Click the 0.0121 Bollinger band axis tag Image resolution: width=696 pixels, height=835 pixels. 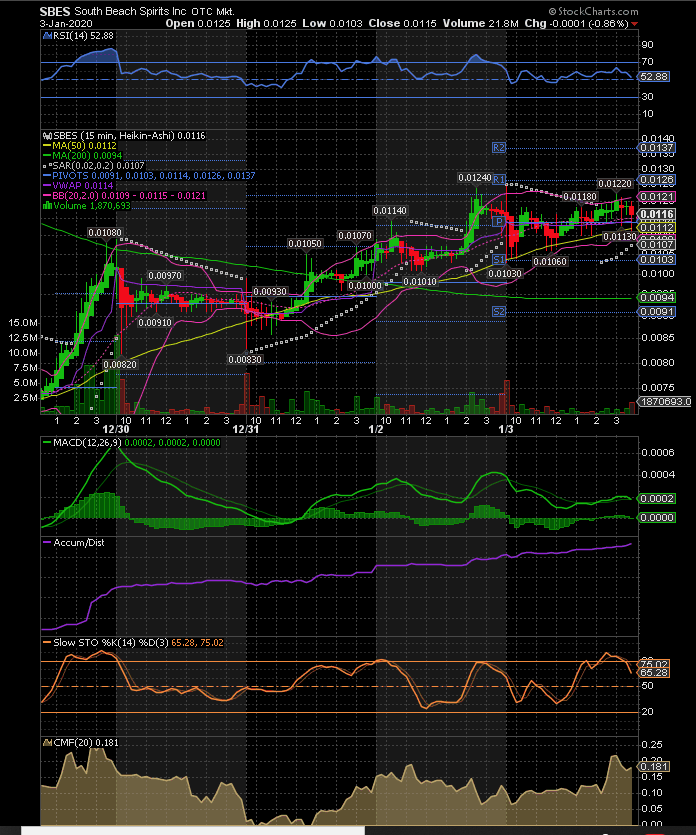click(657, 197)
